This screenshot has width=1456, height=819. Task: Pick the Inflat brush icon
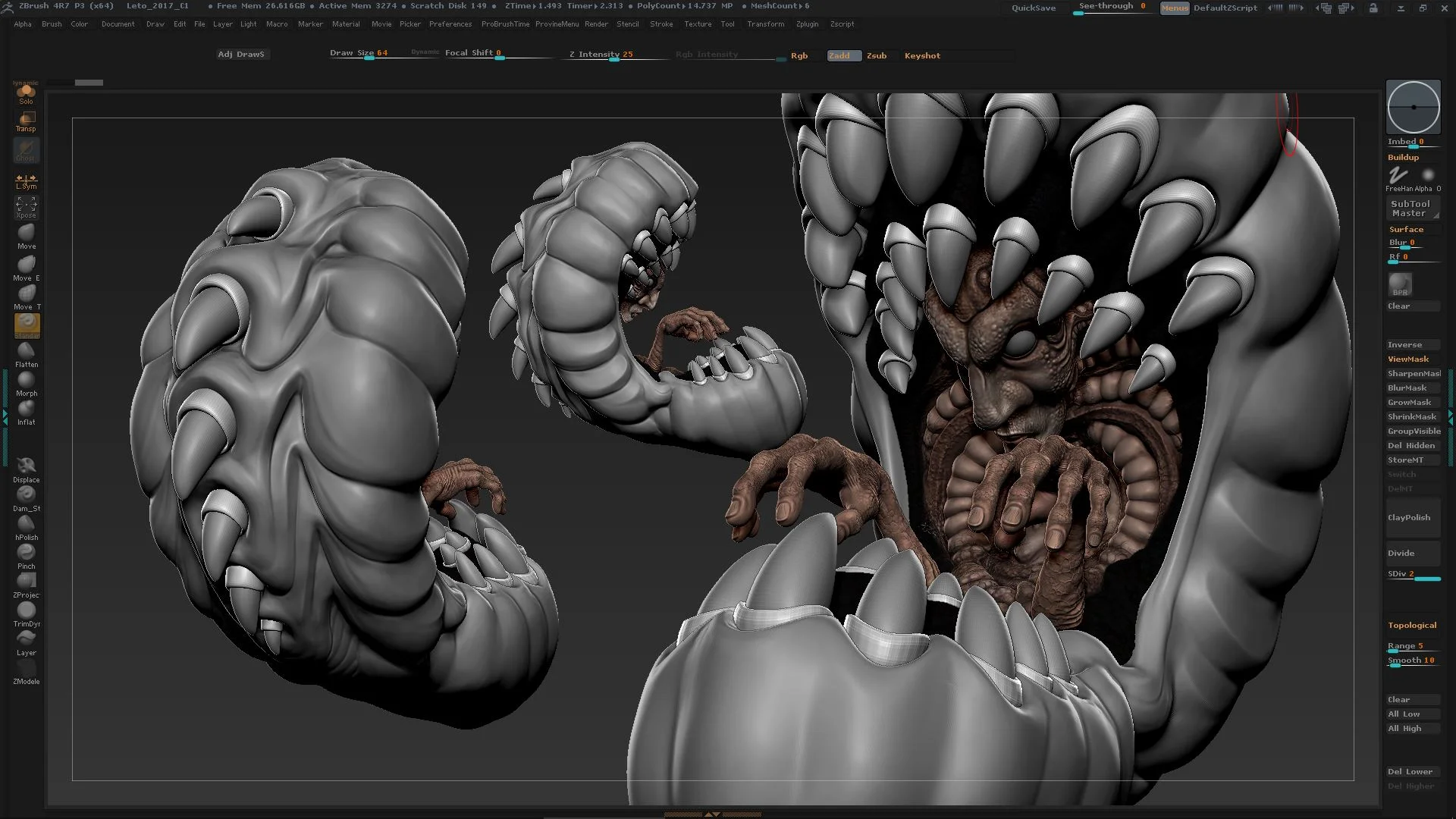click(27, 409)
